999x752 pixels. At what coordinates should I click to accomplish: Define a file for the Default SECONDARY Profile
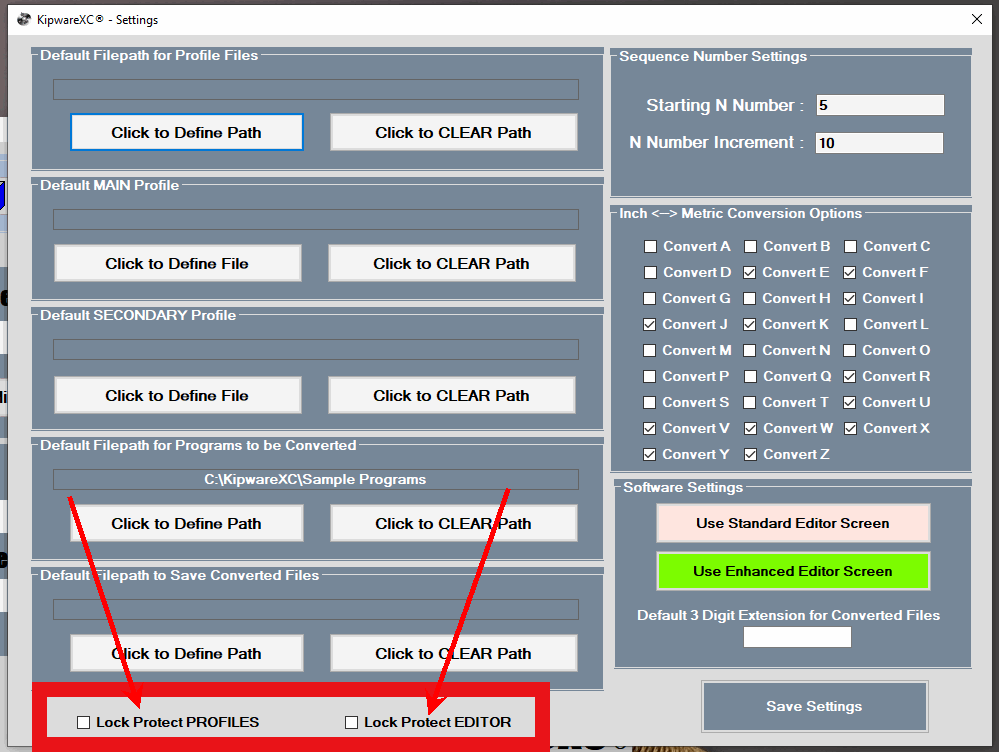[177, 395]
